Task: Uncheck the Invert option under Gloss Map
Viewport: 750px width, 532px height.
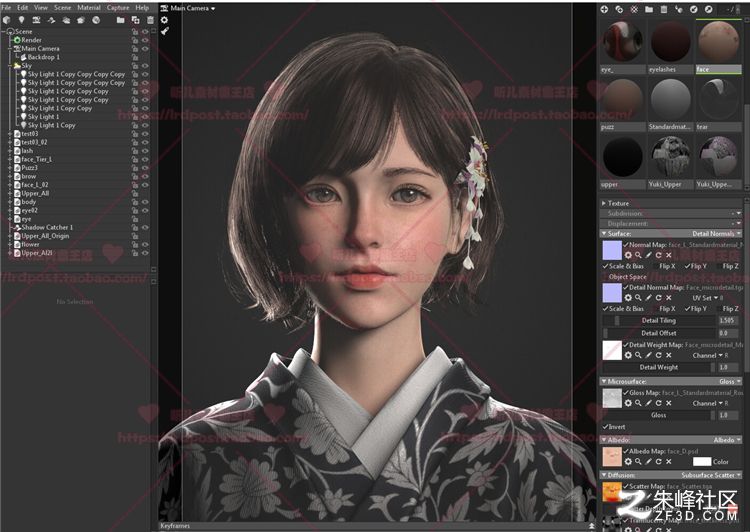Action: pos(614,427)
